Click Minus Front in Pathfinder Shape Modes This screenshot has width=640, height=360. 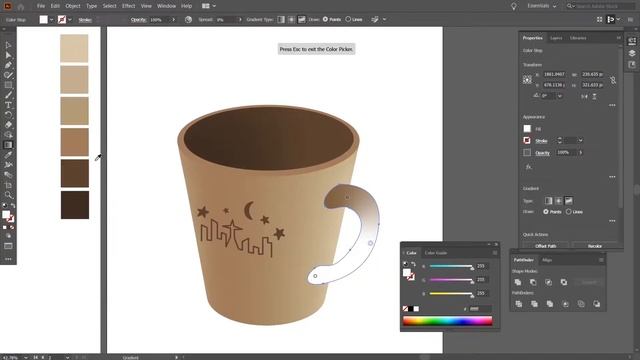(x=533, y=282)
